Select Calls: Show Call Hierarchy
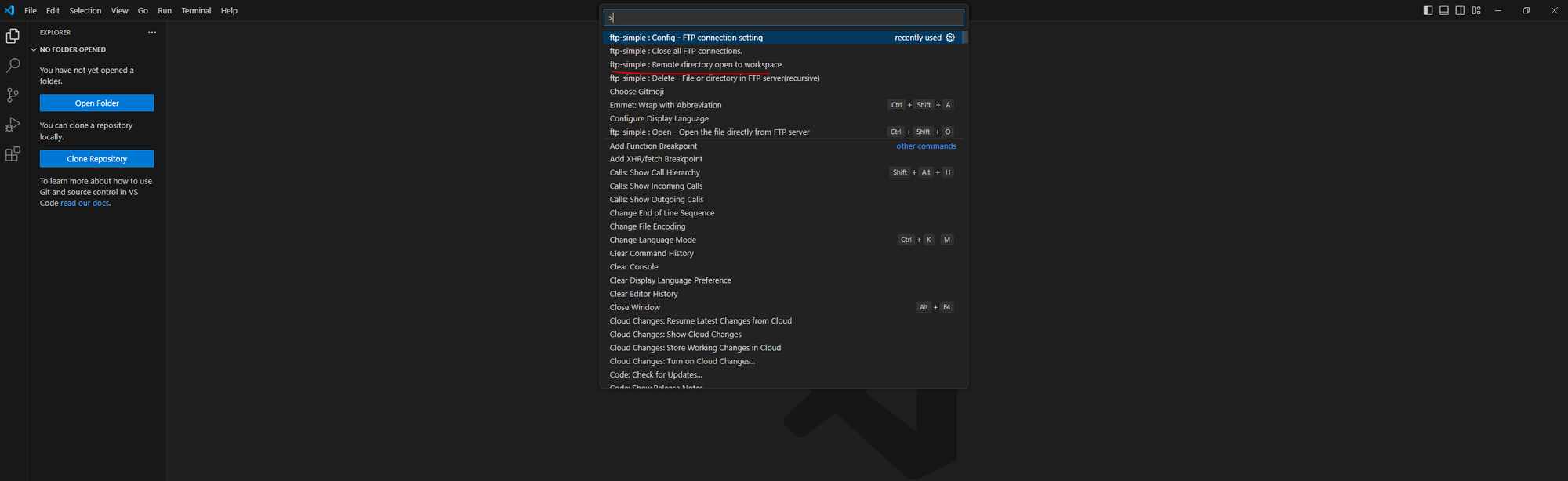Viewport: 1568px width, 481px height. 782,172
